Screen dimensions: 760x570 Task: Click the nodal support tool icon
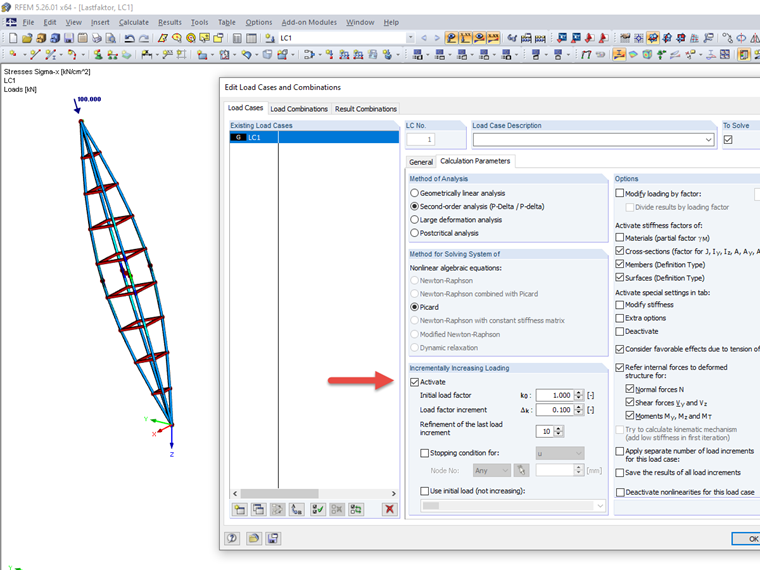[x=98, y=55]
